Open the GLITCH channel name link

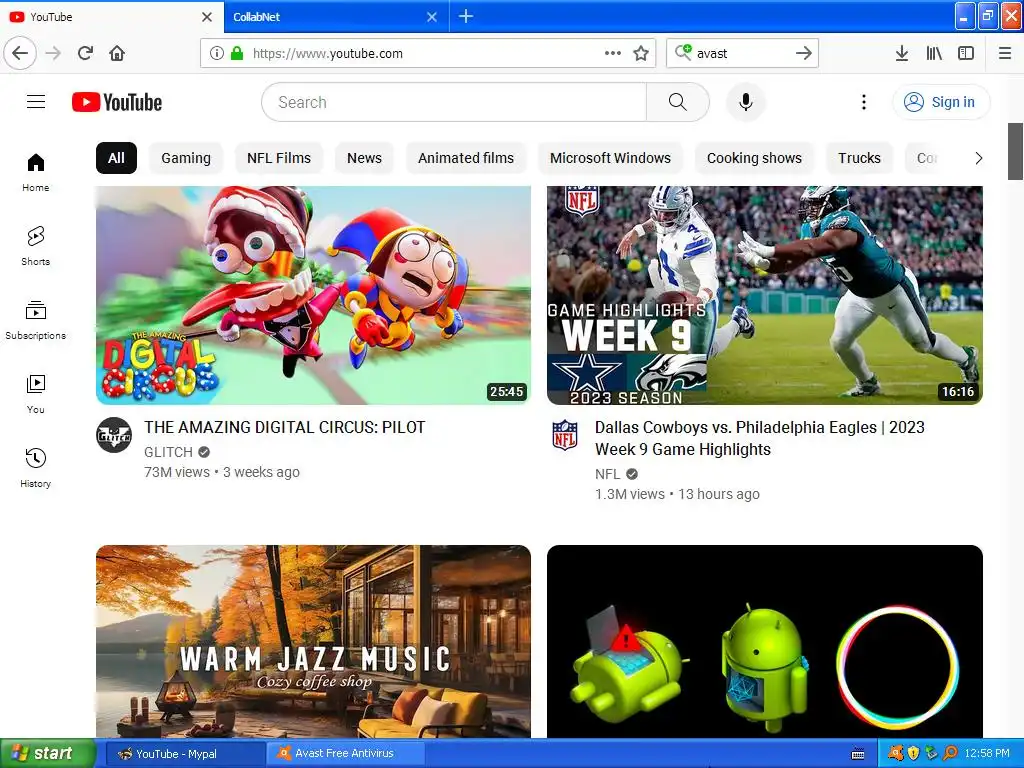[x=168, y=452]
